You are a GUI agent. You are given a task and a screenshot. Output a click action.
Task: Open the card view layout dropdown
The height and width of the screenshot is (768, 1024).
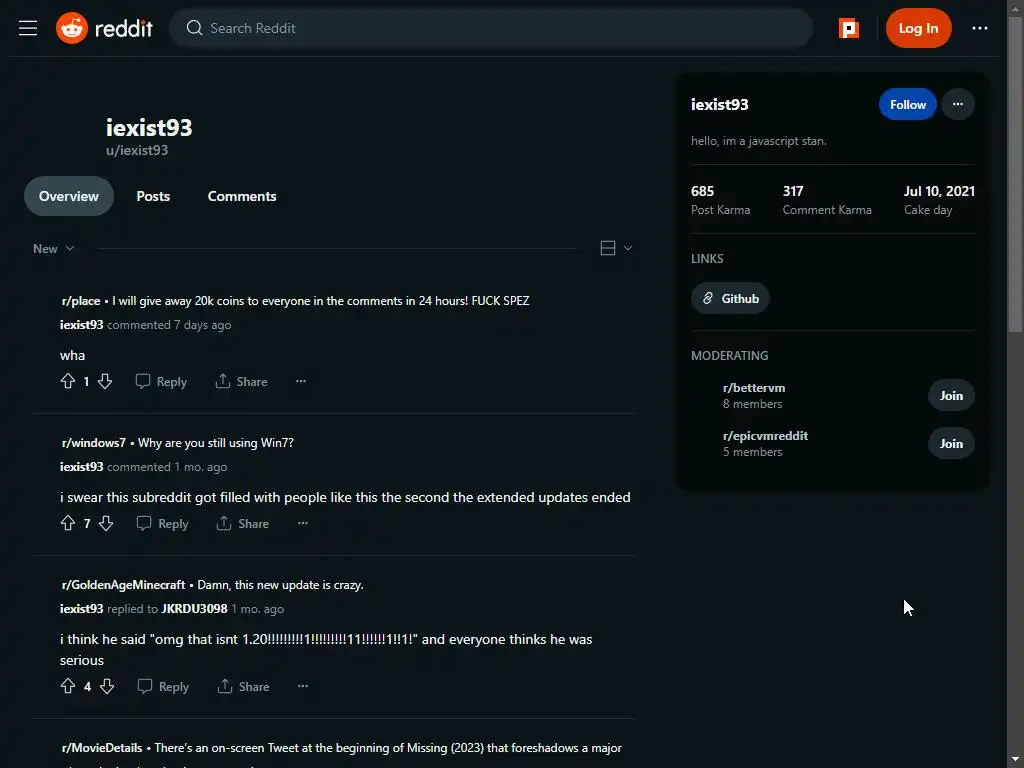[x=616, y=248]
